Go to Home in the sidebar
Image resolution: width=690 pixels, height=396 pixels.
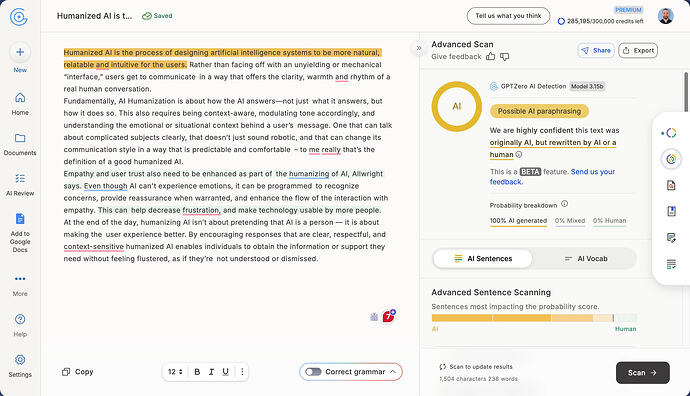click(20, 103)
